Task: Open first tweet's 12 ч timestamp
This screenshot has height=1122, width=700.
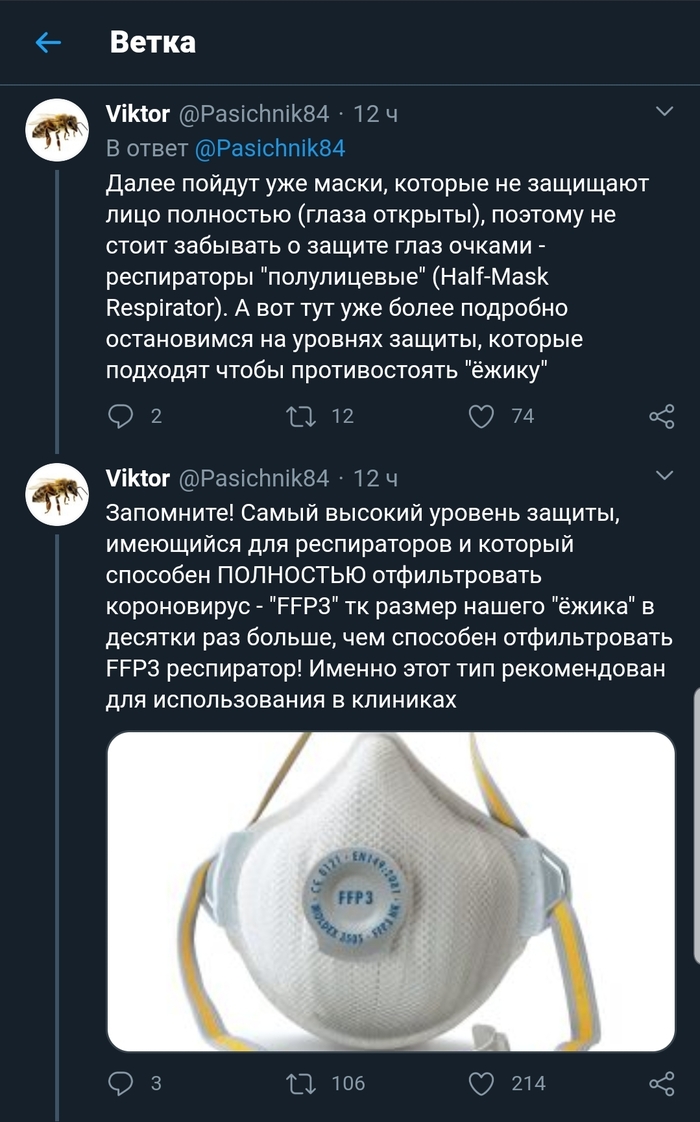Action: (x=377, y=114)
